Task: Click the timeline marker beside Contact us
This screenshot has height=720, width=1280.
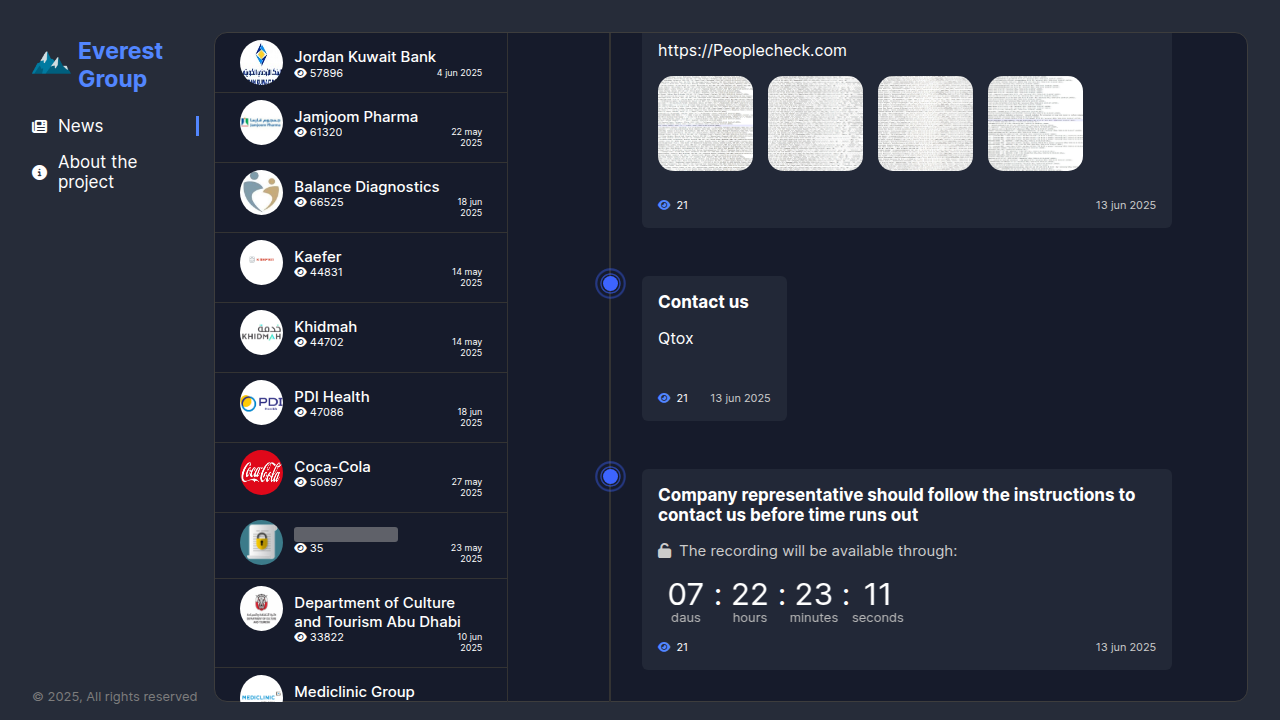Action: (610, 283)
